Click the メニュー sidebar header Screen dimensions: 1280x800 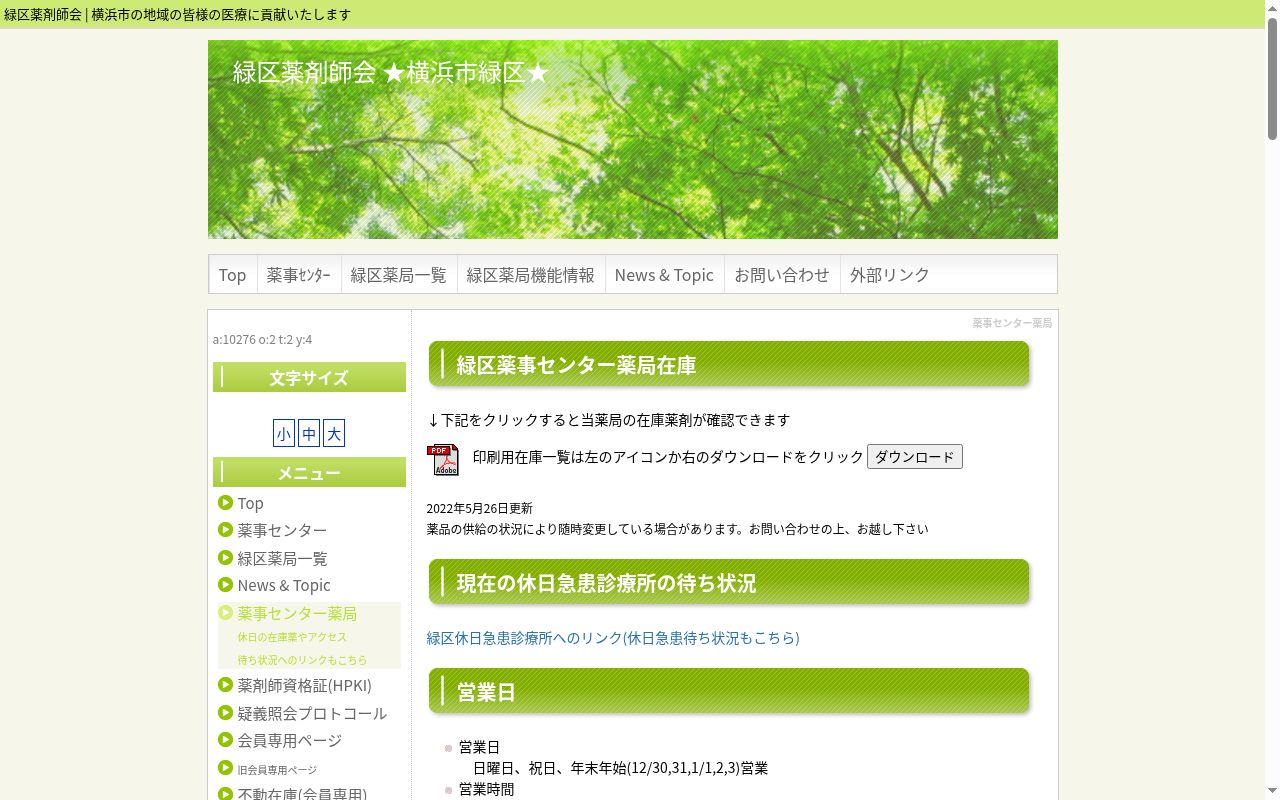[x=309, y=472]
